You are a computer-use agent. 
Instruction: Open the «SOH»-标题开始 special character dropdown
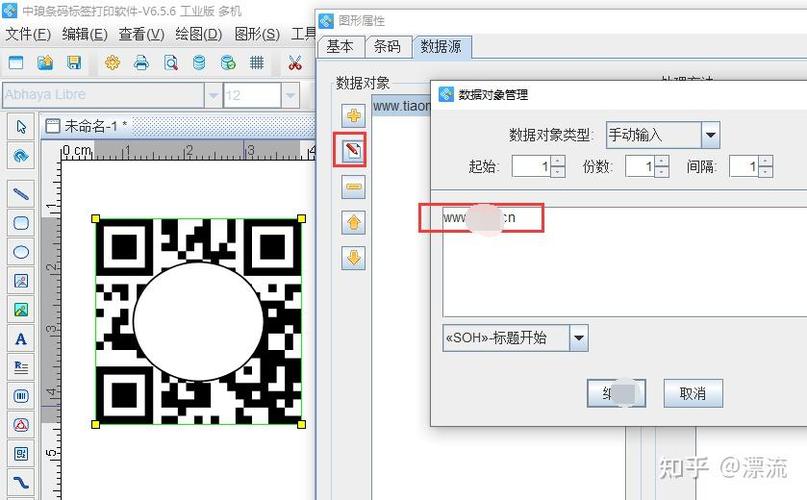coord(579,338)
